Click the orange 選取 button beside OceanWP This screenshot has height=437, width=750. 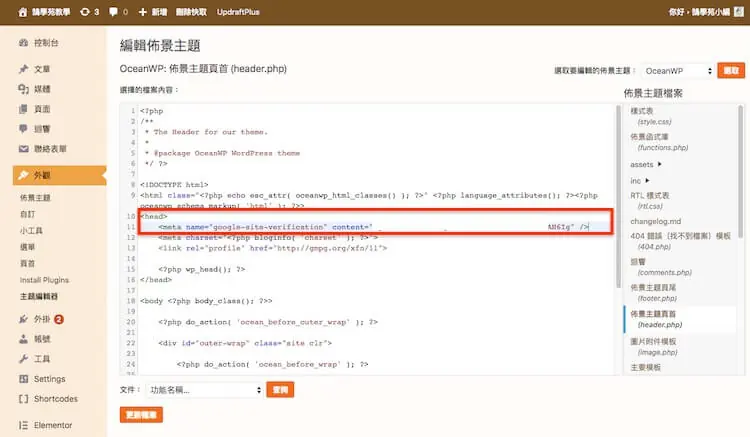731,71
